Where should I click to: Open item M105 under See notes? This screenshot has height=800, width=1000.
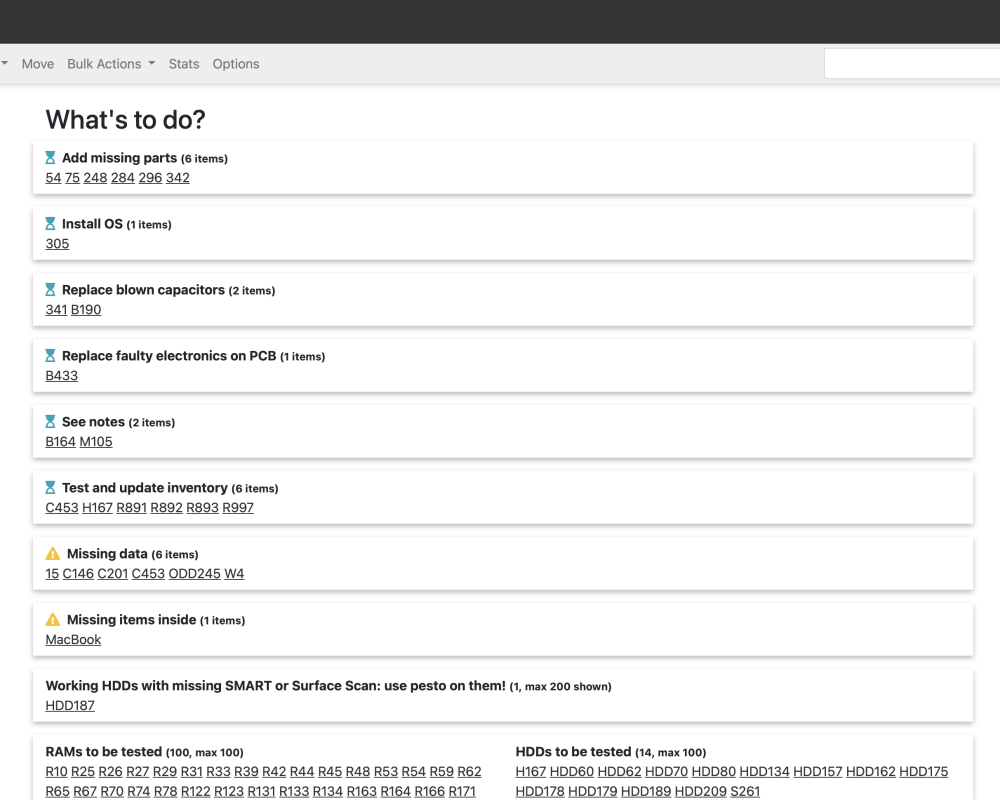pos(96,441)
